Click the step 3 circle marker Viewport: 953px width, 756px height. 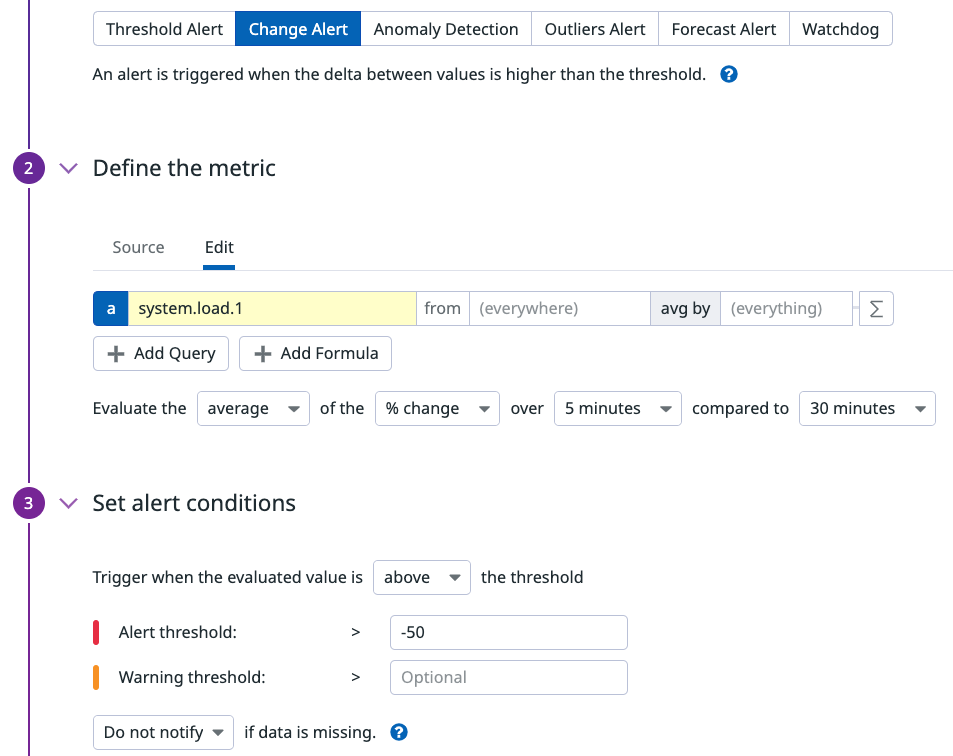pyautogui.click(x=28, y=503)
